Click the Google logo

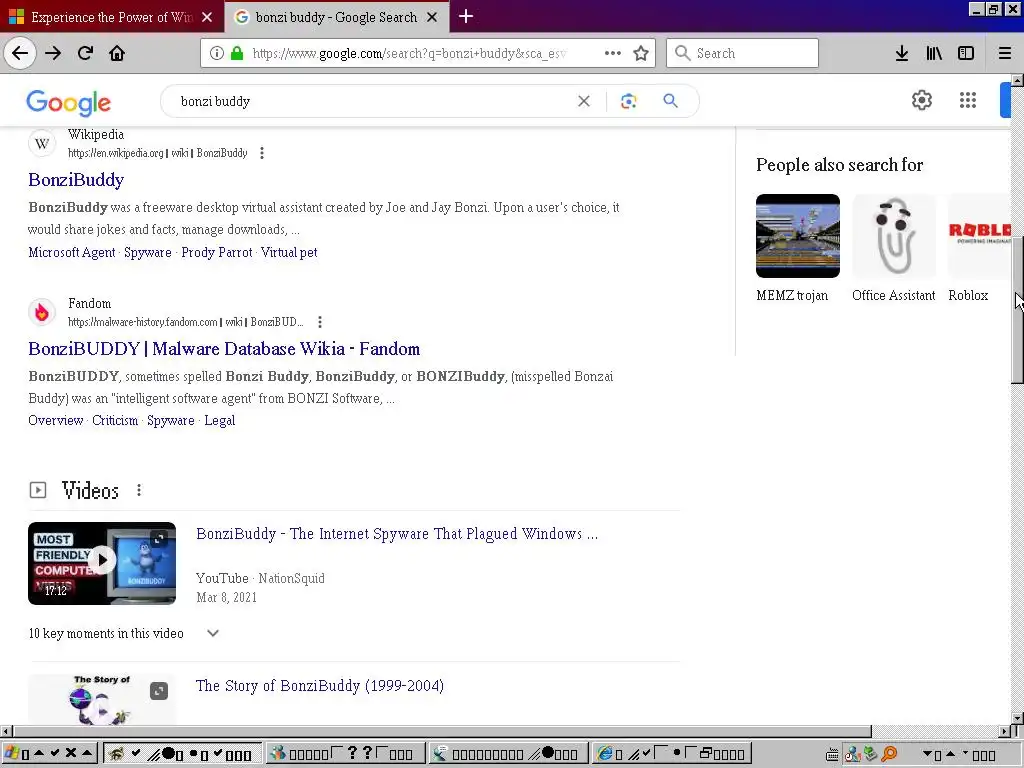pyautogui.click(x=69, y=103)
